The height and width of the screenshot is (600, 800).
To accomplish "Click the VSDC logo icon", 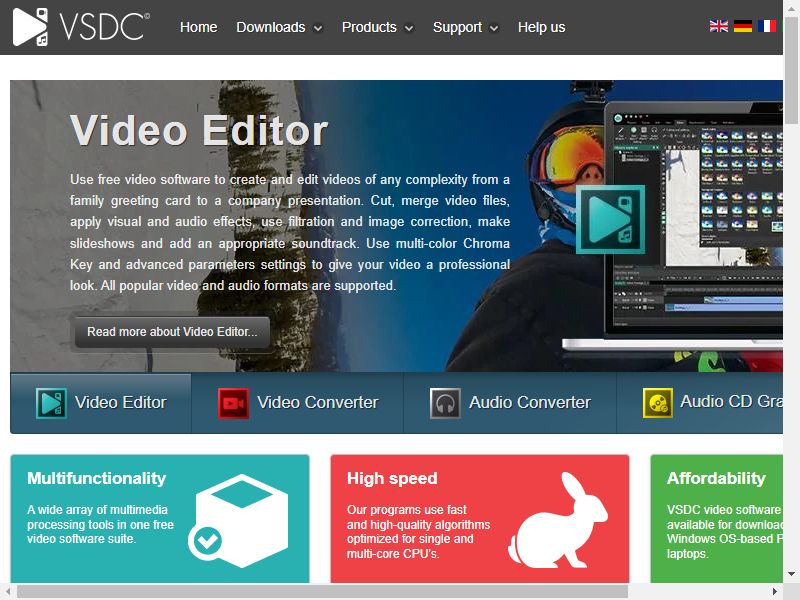I will [30, 27].
